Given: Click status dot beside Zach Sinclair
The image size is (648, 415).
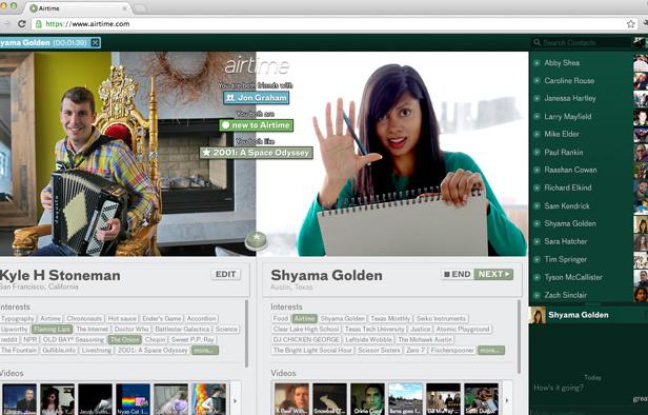Looking at the screenshot, I should pyautogui.click(x=536, y=295).
